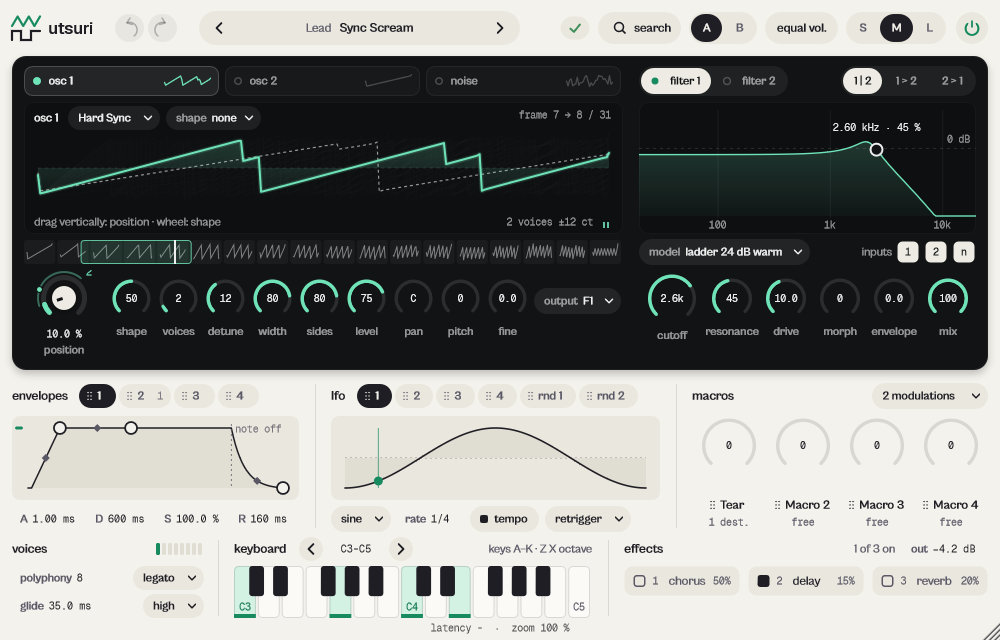Screen dimensions: 1000x640
Task: Shift keyboard range down with left arrow
Action: tap(311, 549)
